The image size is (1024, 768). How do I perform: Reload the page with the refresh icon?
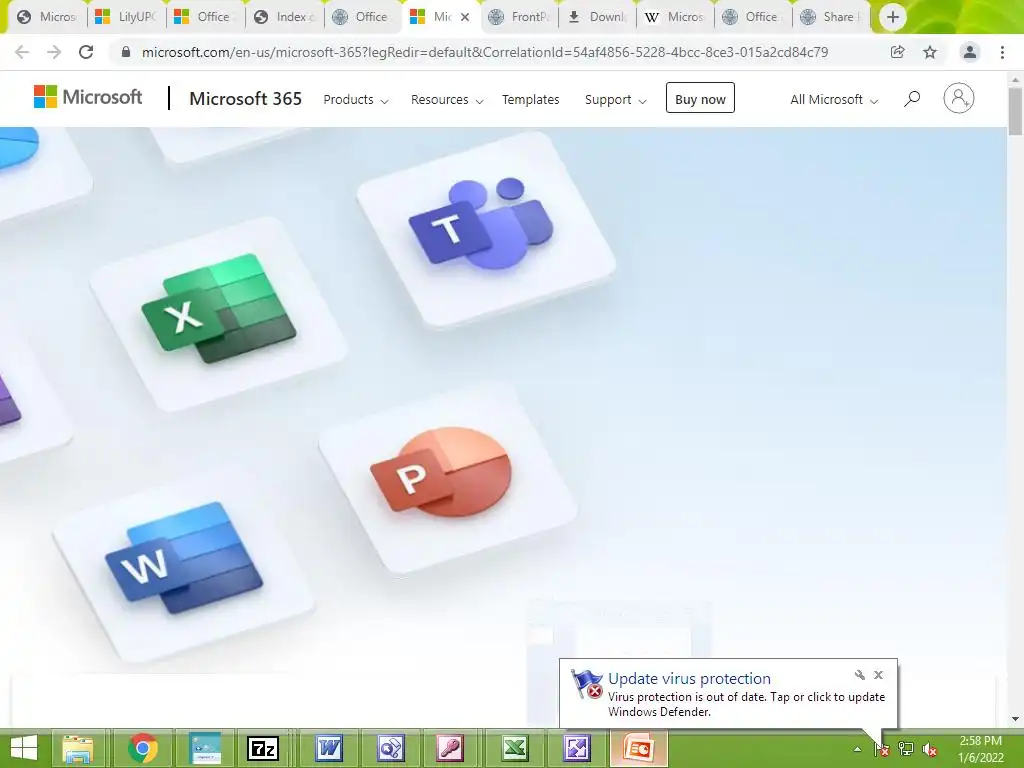tap(86, 52)
